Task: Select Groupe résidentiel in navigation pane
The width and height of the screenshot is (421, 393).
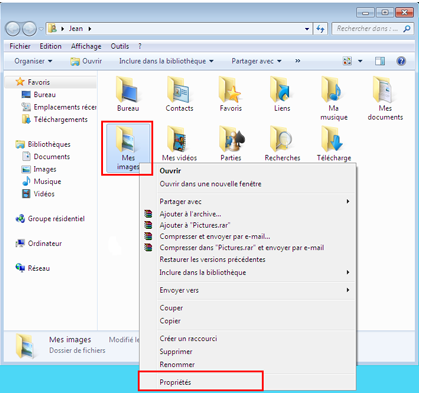Action: click(x=50, y=219)
